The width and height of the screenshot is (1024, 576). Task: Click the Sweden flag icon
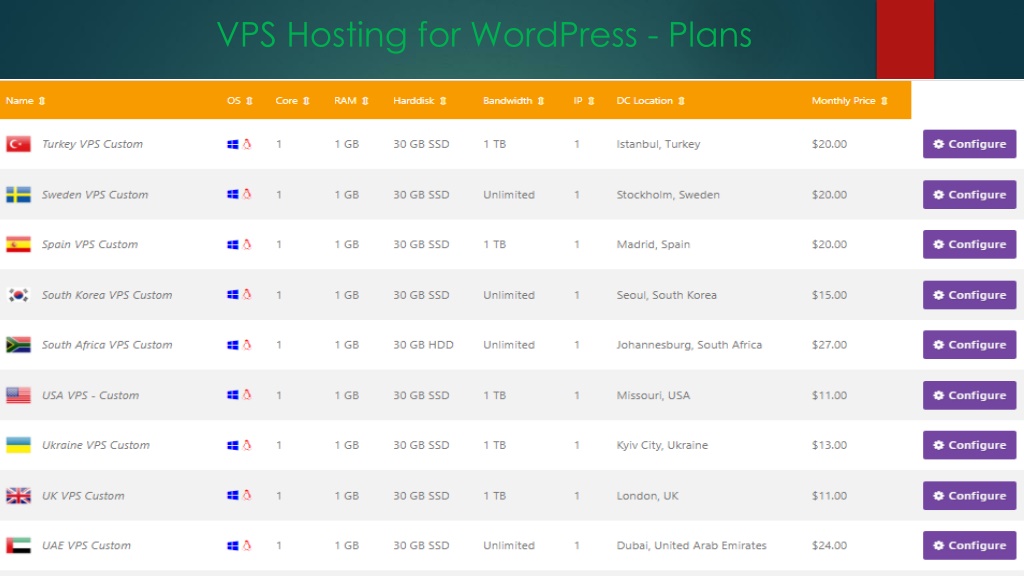coord(18,194)
